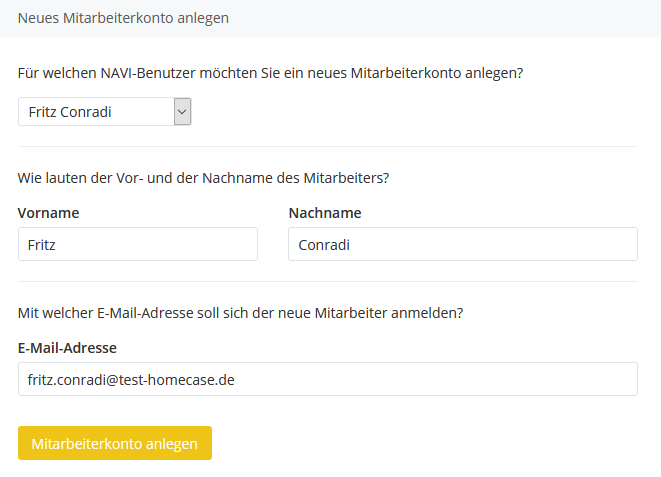Click the grey header bar of the form
Image resolution: width=661 pixels, height=477 pixels.
tap(330, 18)
